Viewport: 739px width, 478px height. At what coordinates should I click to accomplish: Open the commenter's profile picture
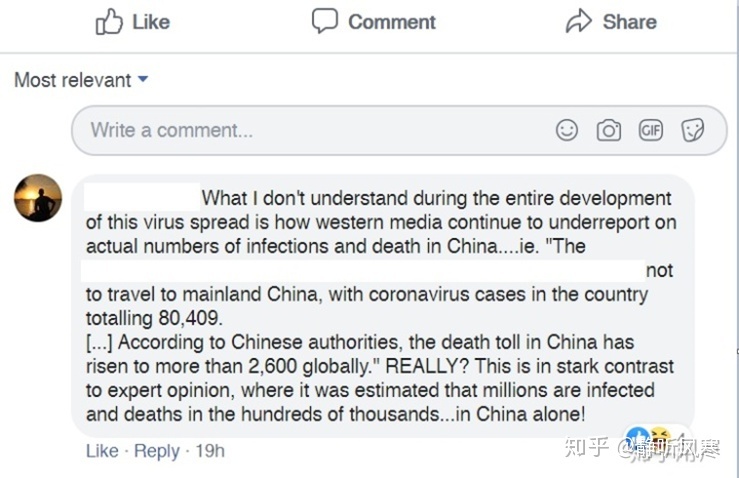[38, 198]
